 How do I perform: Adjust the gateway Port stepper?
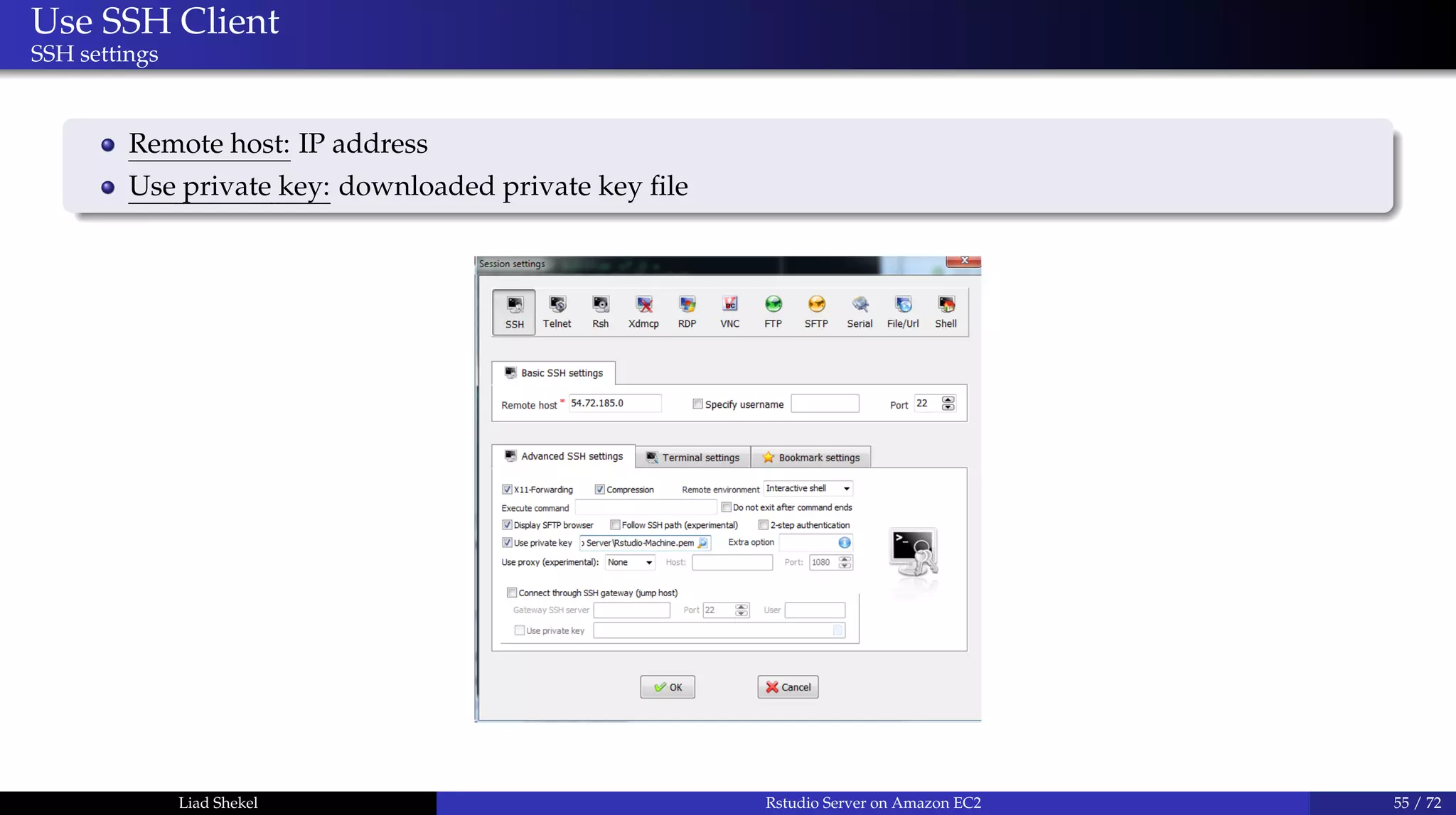[742, 610]
